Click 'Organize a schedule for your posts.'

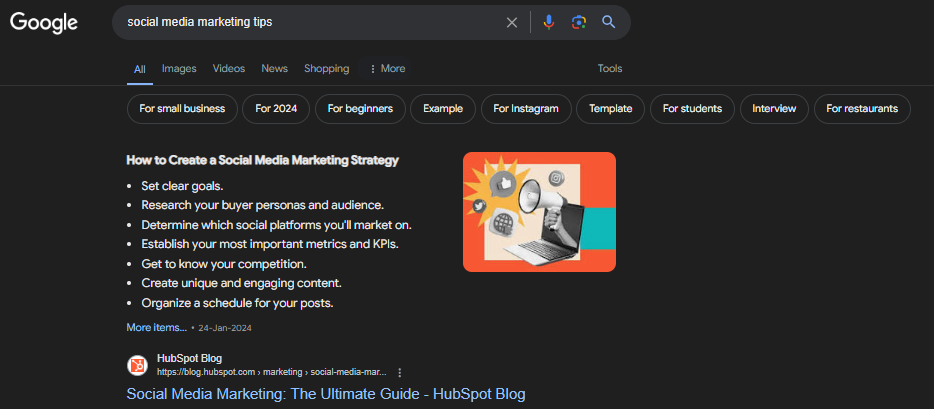(x=237, y=303)
